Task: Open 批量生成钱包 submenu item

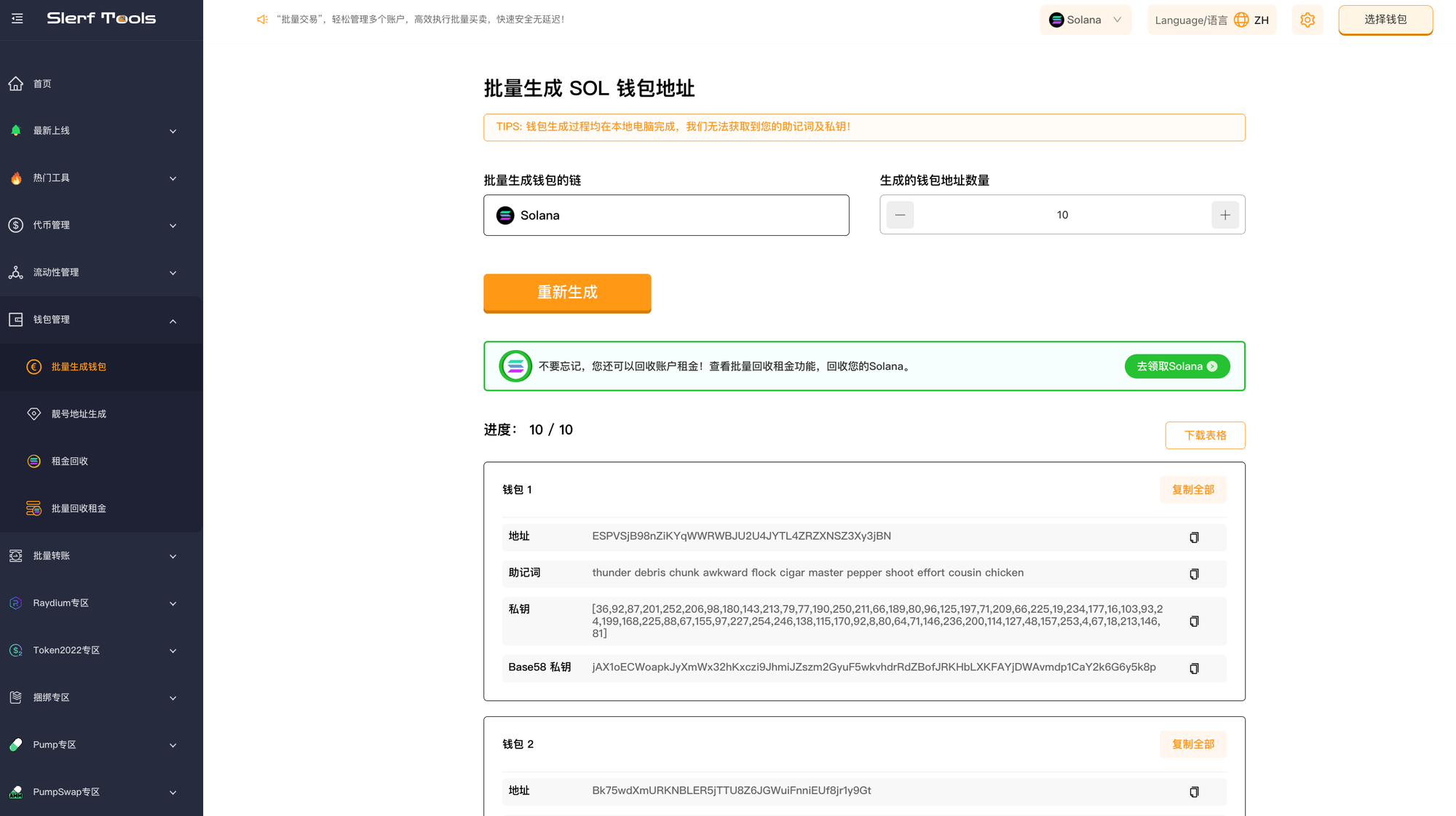Action: point(101,367)
